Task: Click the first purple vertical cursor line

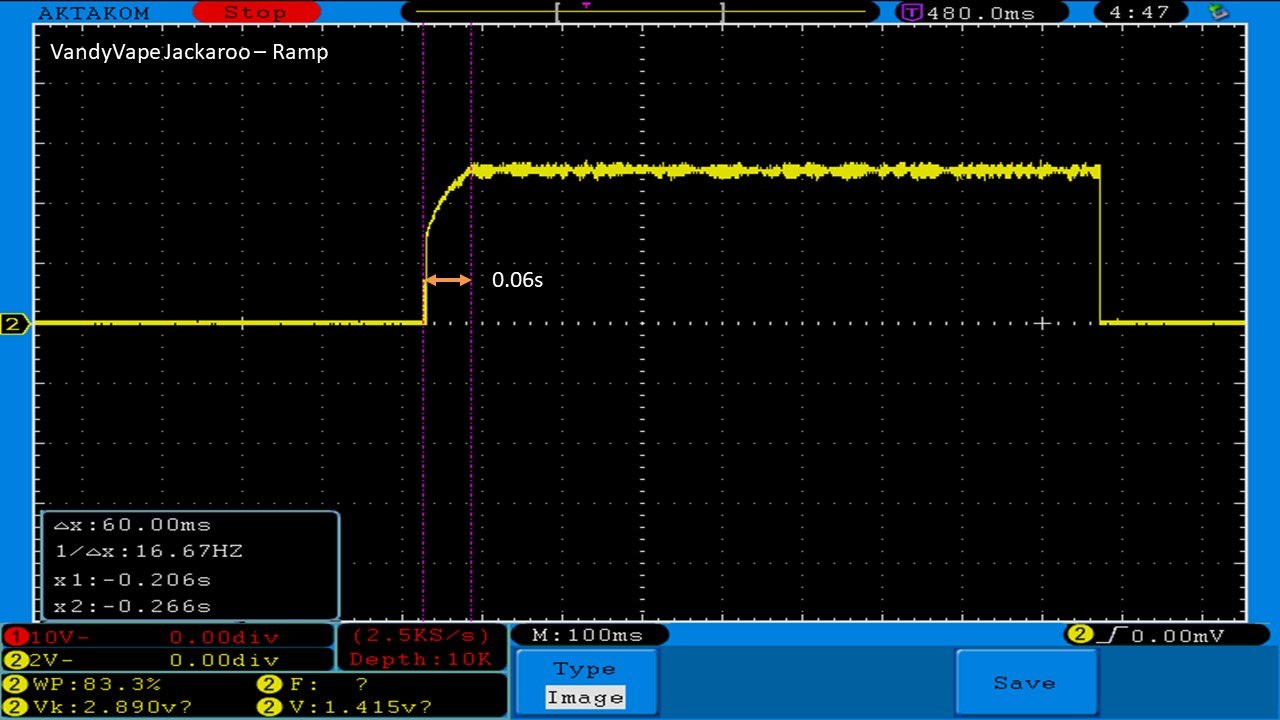Action: coord(424,450)
